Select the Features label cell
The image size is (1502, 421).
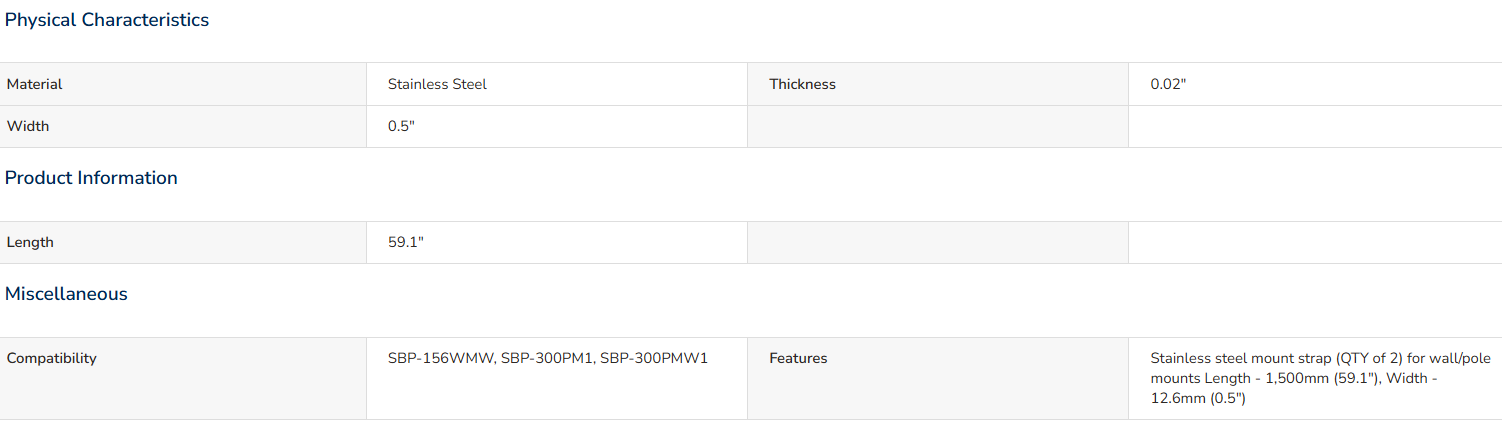pyautogui.click(x=938, y=378)
